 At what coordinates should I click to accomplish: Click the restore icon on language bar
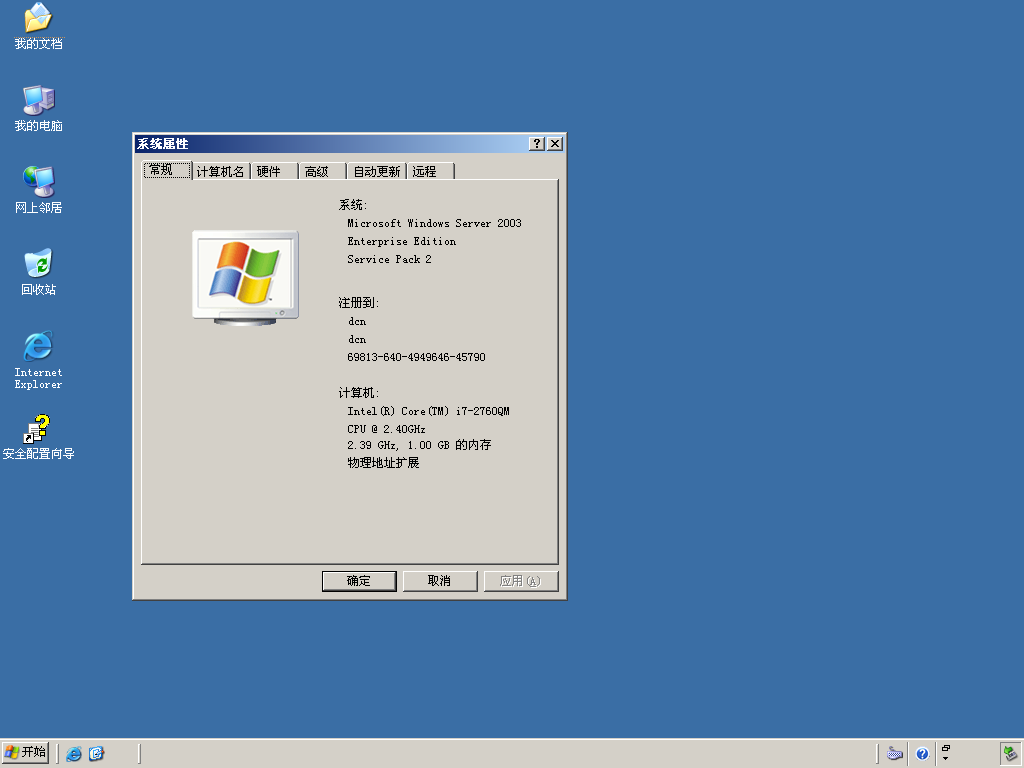click(x=946, y=748)
